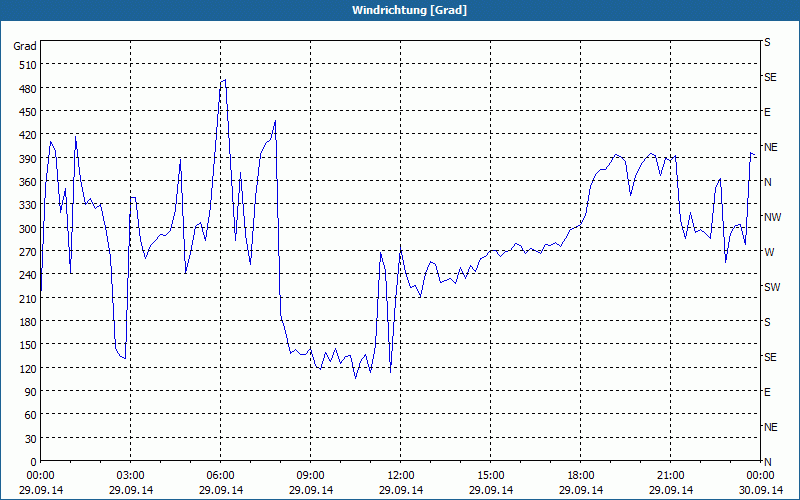Select the 12:00 time label
The height and width of the screenshot is (500, 800).
[401, 476]
